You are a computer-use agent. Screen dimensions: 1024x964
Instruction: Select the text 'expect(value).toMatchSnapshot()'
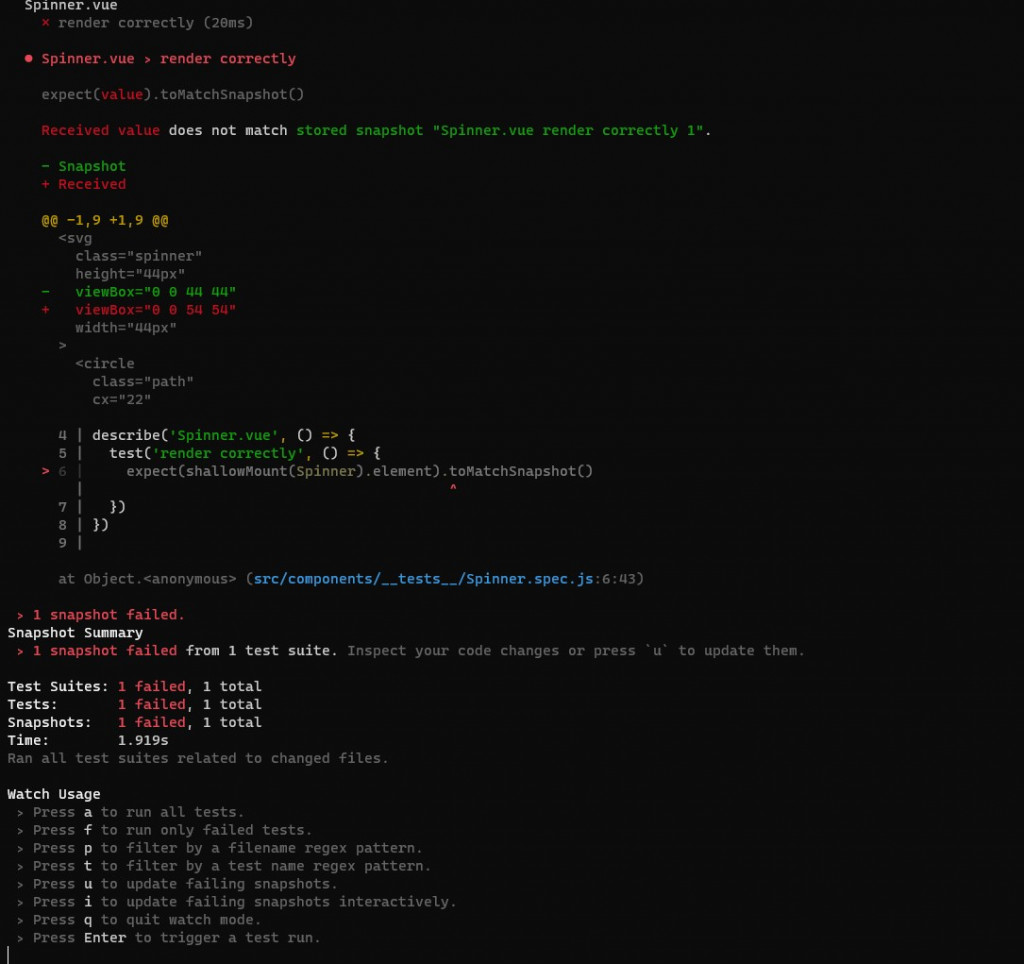tap(172, 95)
